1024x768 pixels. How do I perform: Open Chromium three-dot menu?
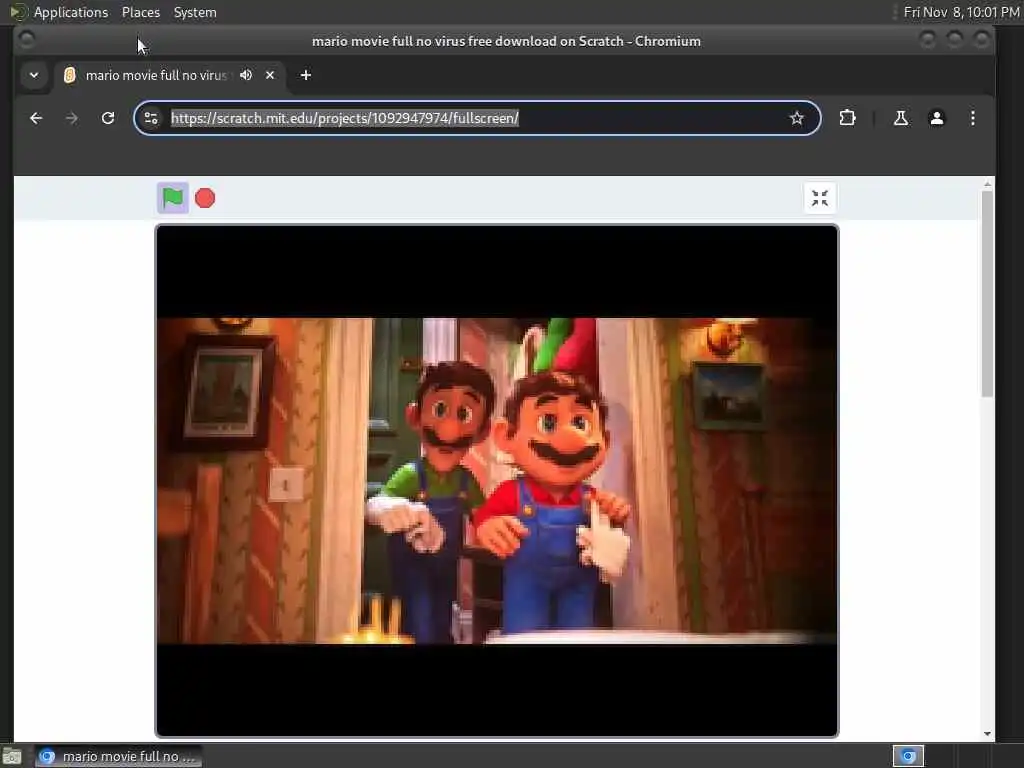972,118
